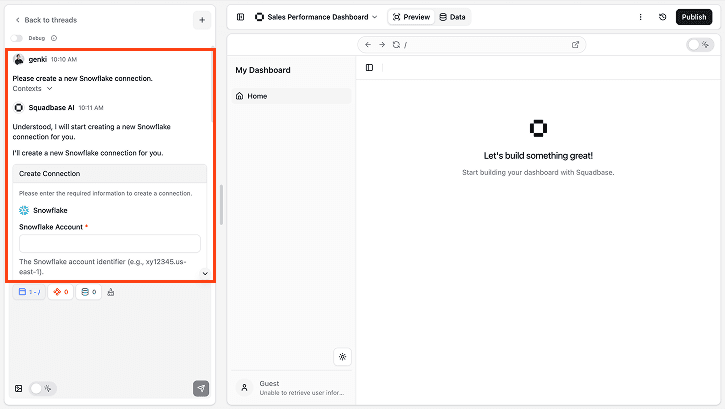Viewport: 725px width, 409px height.
Task: Click the back arrow in preview browser bar
Action: [x=368, y=45]
